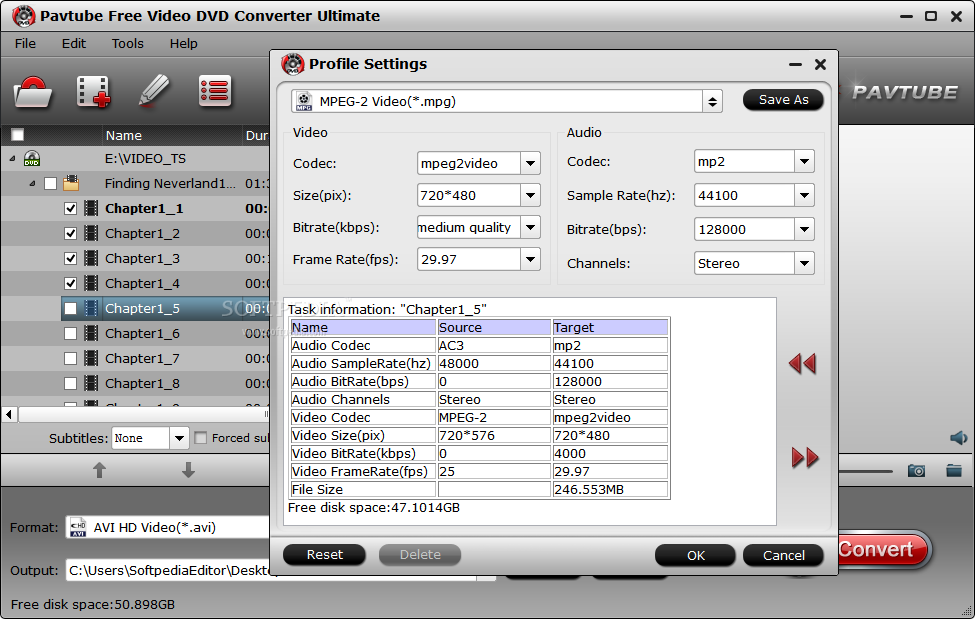975x619 pixels.
Task: Open the task list icon
Action: coord(215,91)
